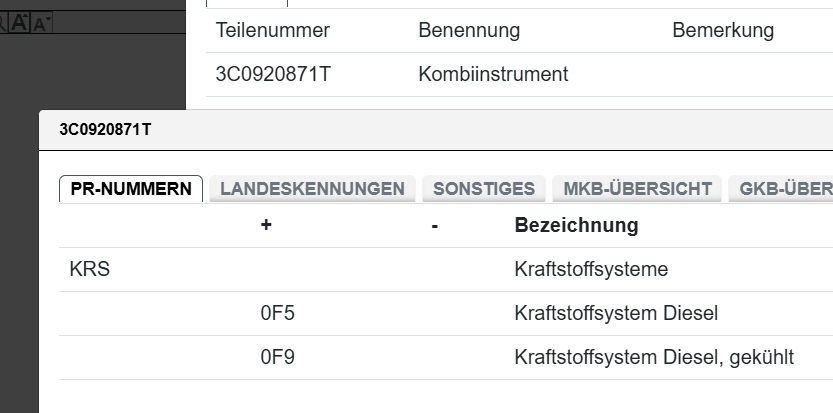Click the Bezeichnung column header

(x=576, y=225)
